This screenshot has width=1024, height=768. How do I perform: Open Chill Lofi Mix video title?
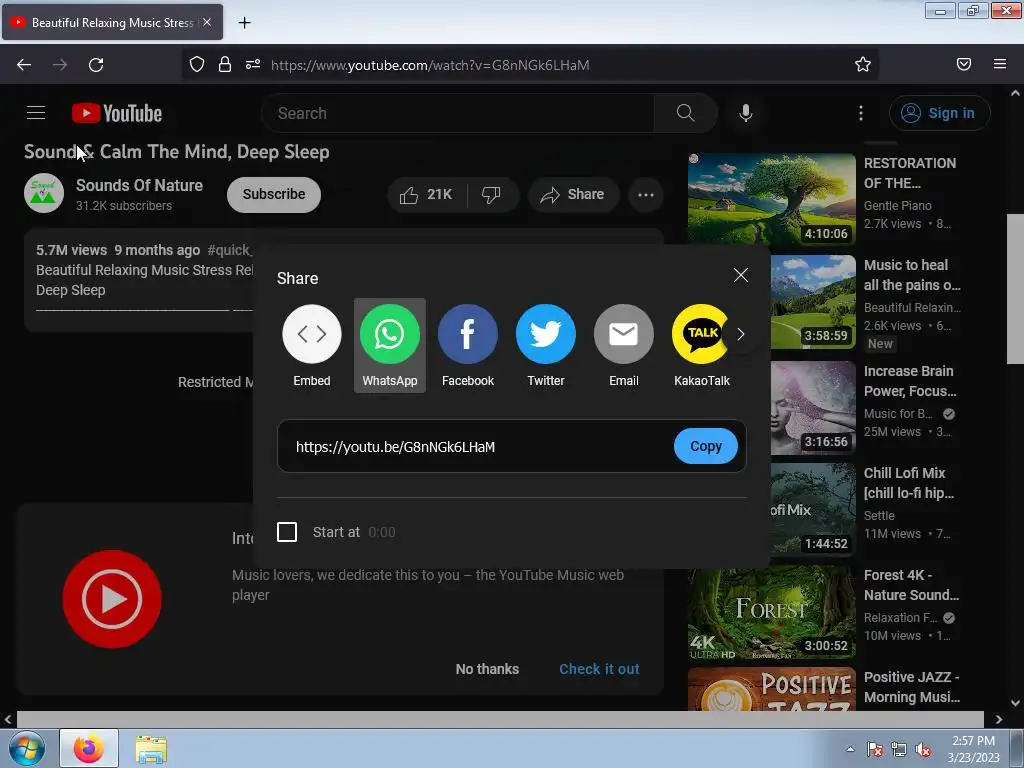tap(908, 483)
